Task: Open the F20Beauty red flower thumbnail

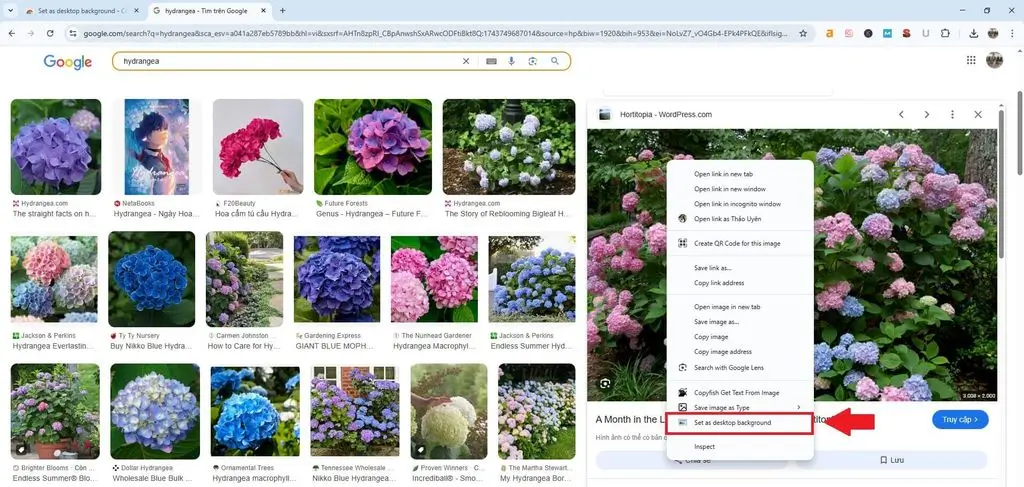Action: [x=258, y=146]
